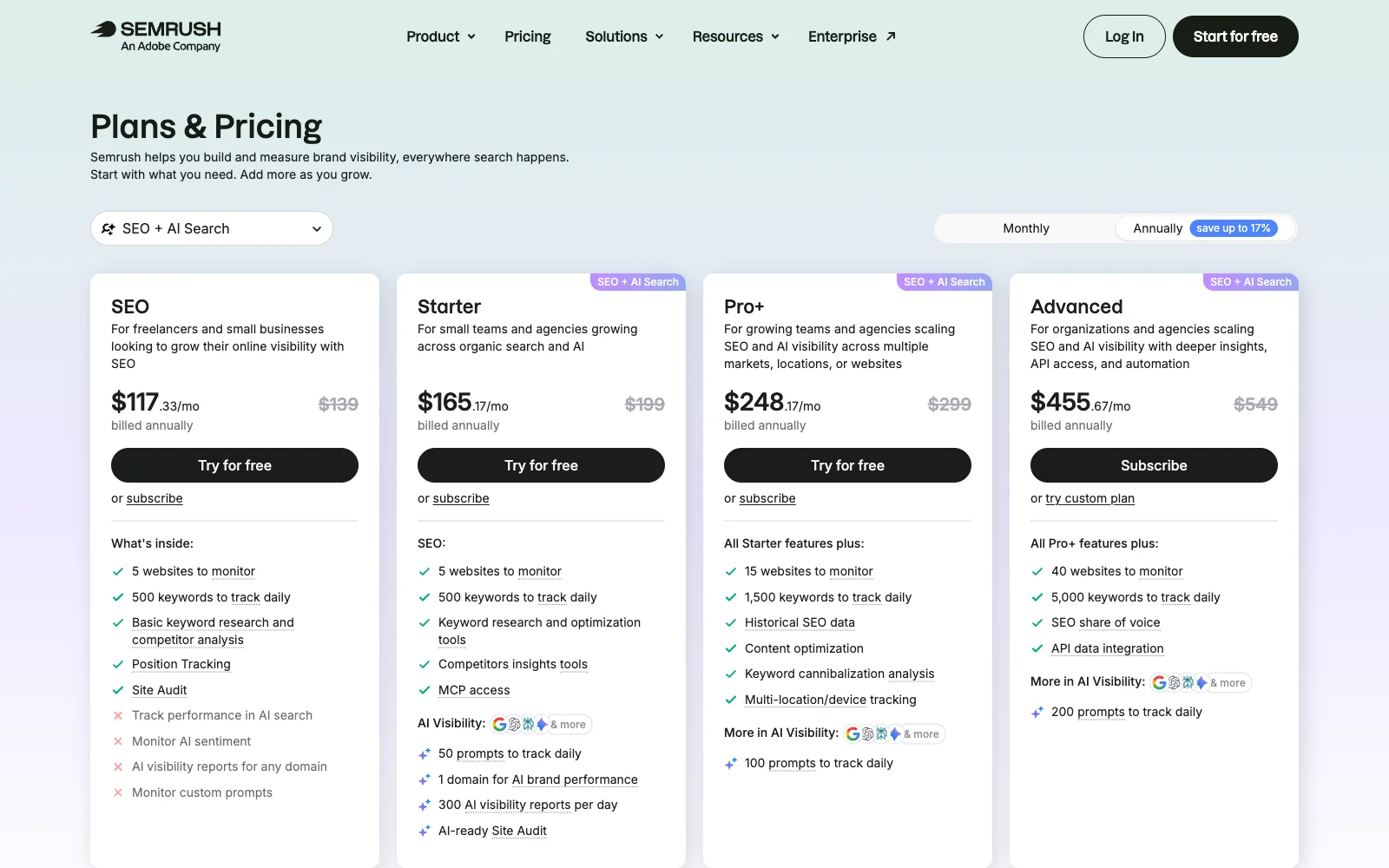Select Annually billing option
This screenshot has height=868, width=1389.
(1205, 228)
